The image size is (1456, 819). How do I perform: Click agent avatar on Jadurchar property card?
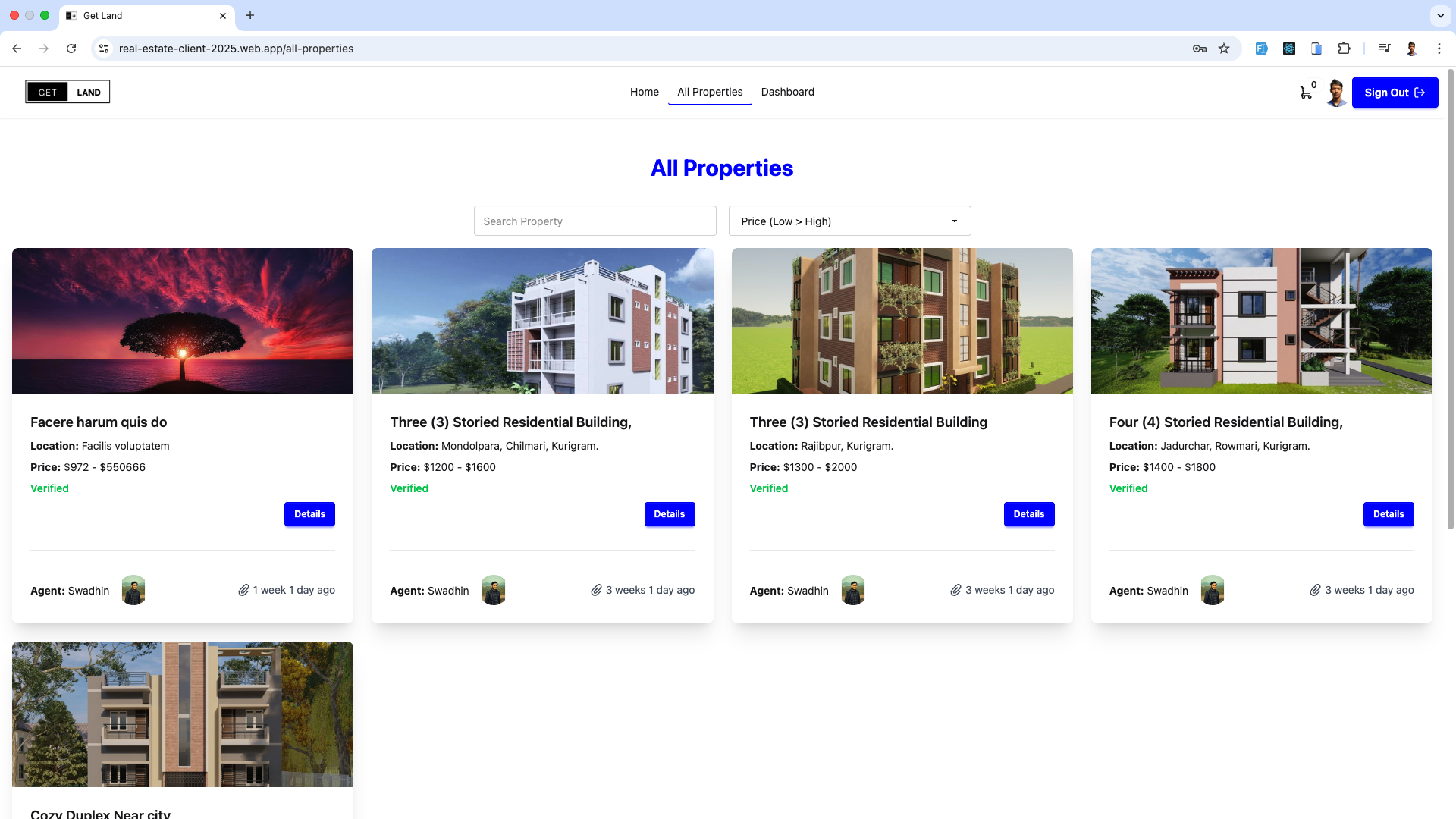[1213, 590]
